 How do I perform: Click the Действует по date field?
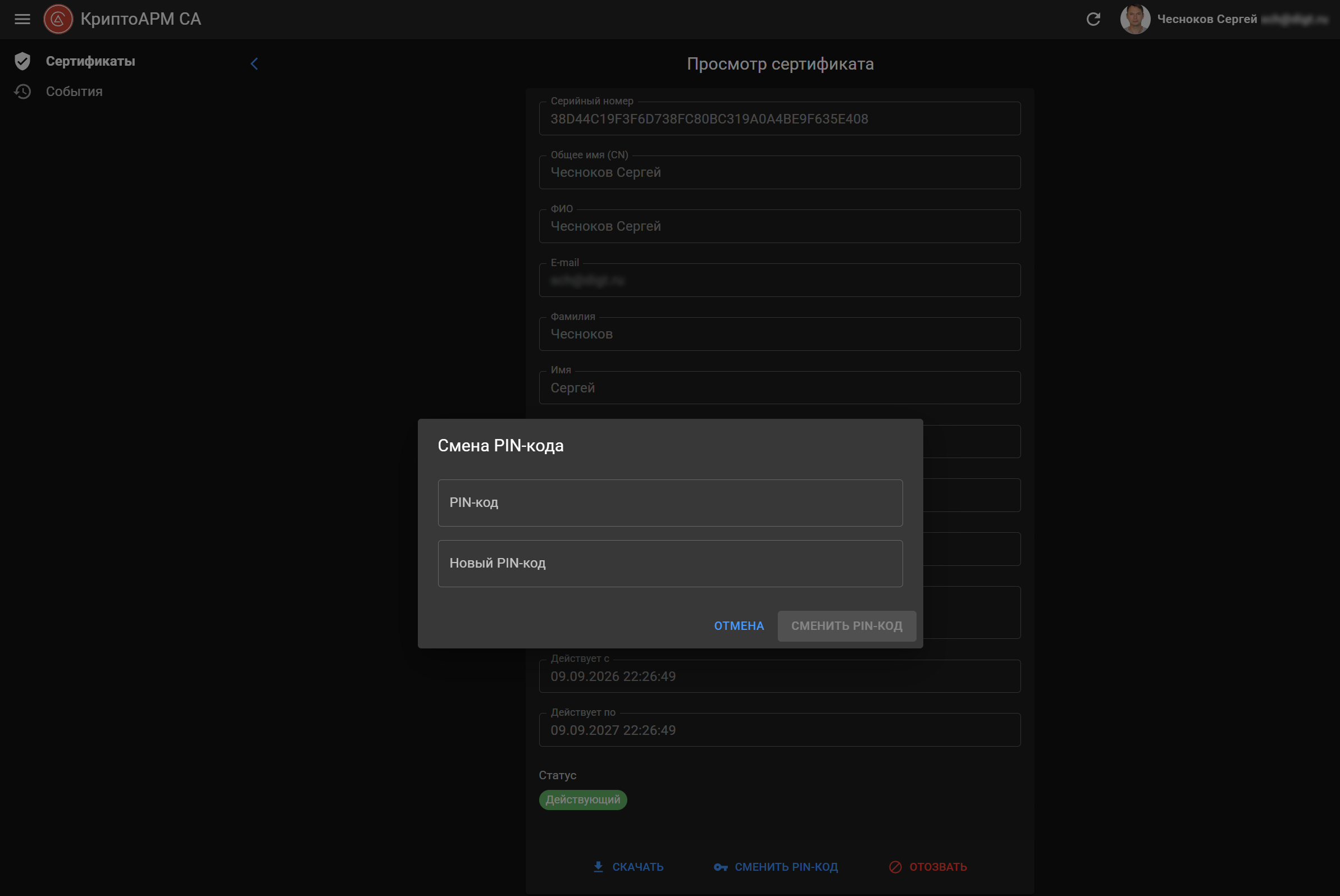(779, 730)
